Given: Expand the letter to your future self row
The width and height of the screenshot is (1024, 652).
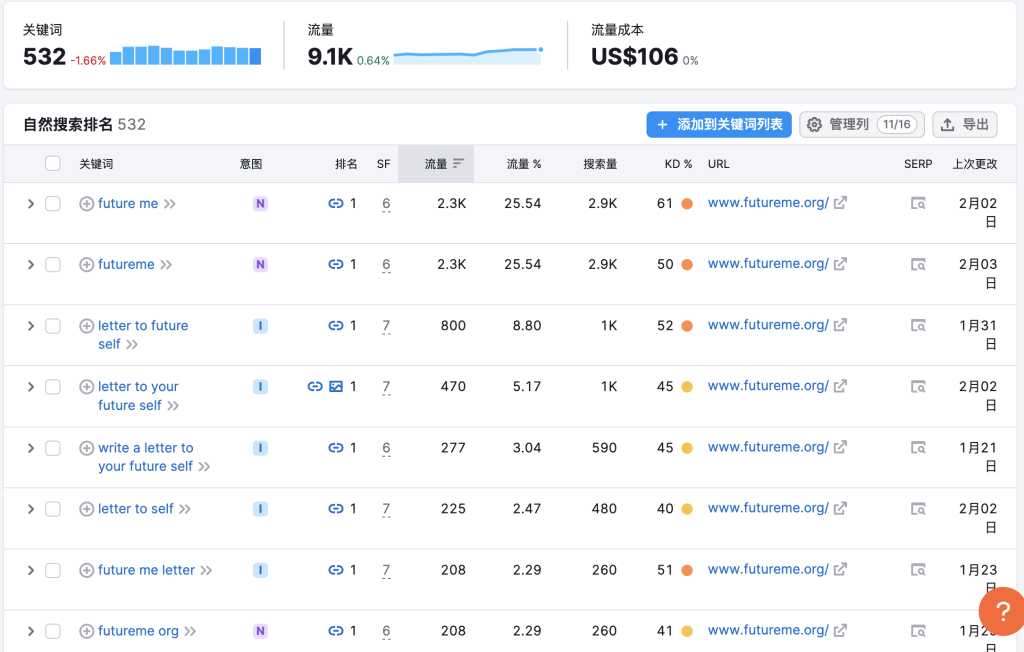Looking at the screenshot, I should coord(30,387).
